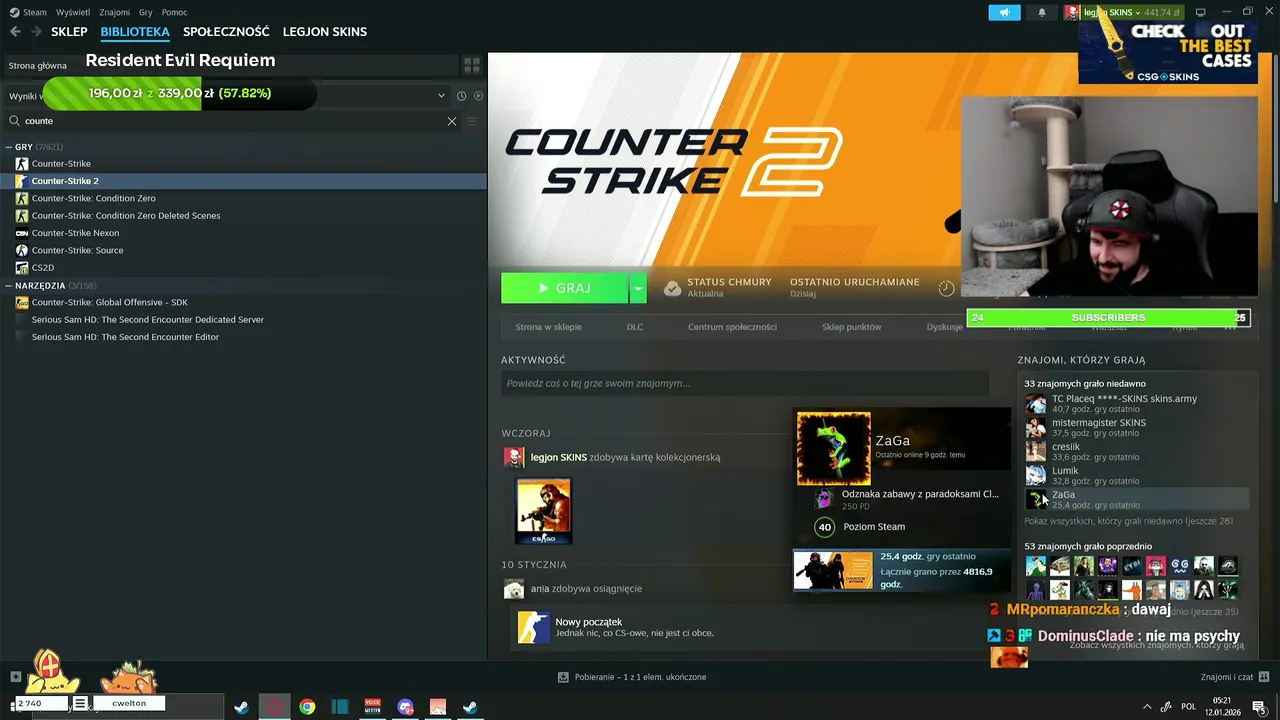Collapse the NARZĘDZIA category section
Image resolution: width=1280 pixels, height=720 pixels.
coord(10,286)
